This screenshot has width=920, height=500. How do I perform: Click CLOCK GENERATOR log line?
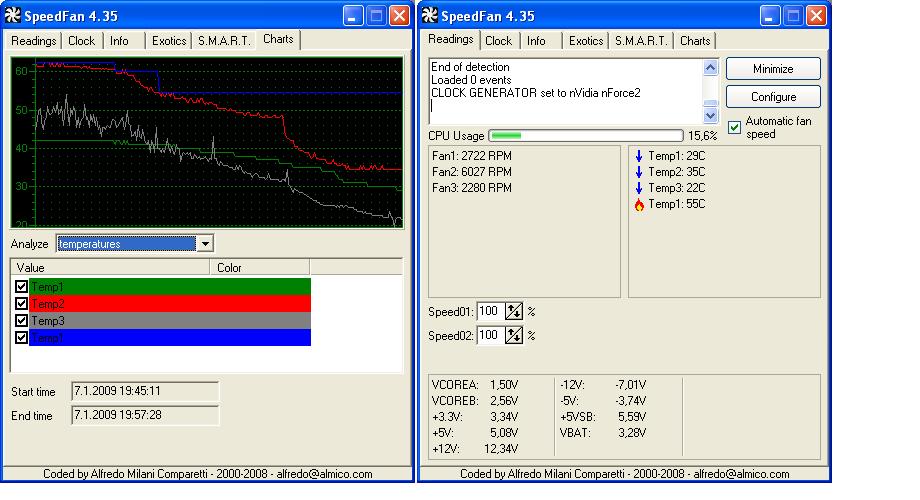point(536,93)
